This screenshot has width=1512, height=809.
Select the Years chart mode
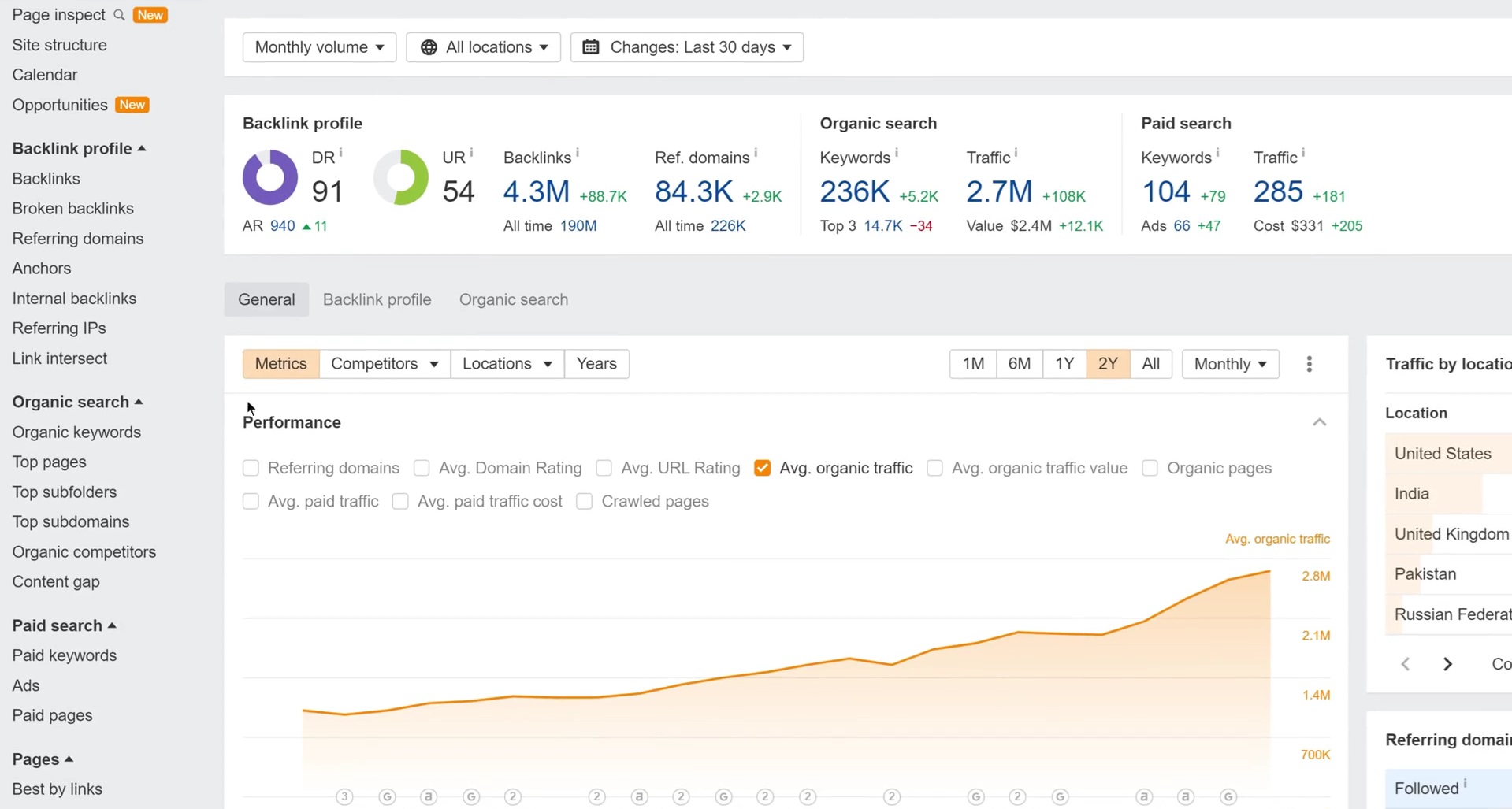[596, 364]
